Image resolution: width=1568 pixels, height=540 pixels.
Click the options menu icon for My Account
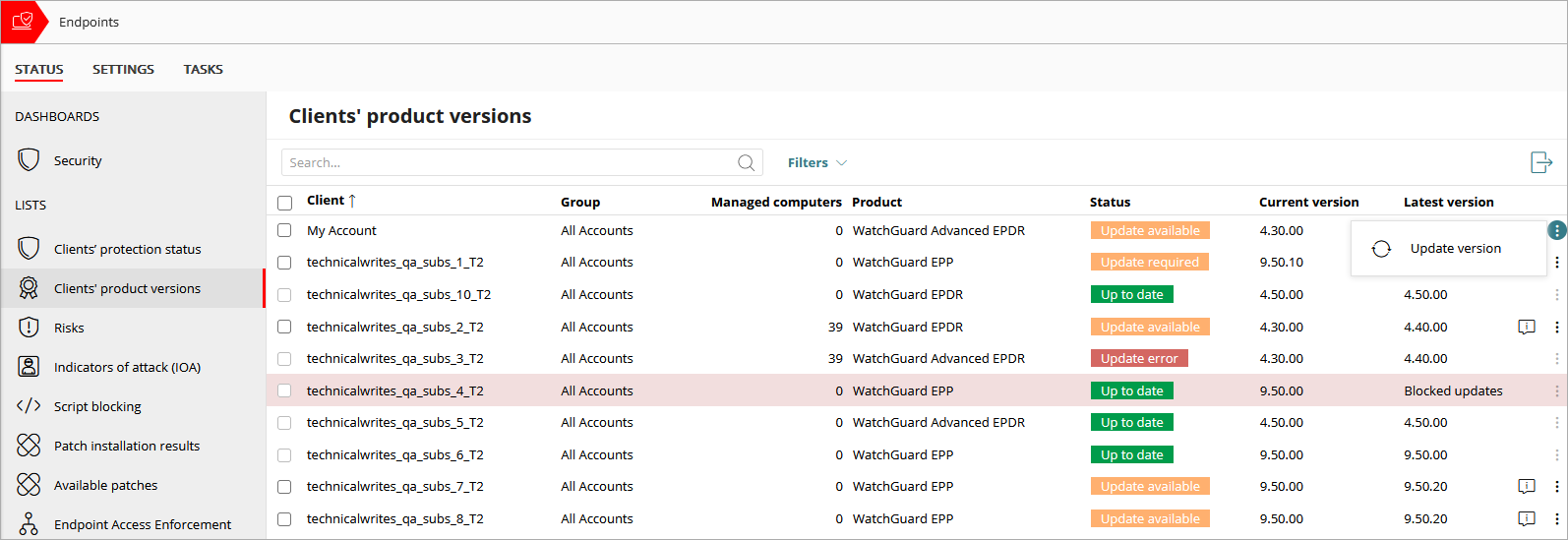click(x=1556, y=230)
